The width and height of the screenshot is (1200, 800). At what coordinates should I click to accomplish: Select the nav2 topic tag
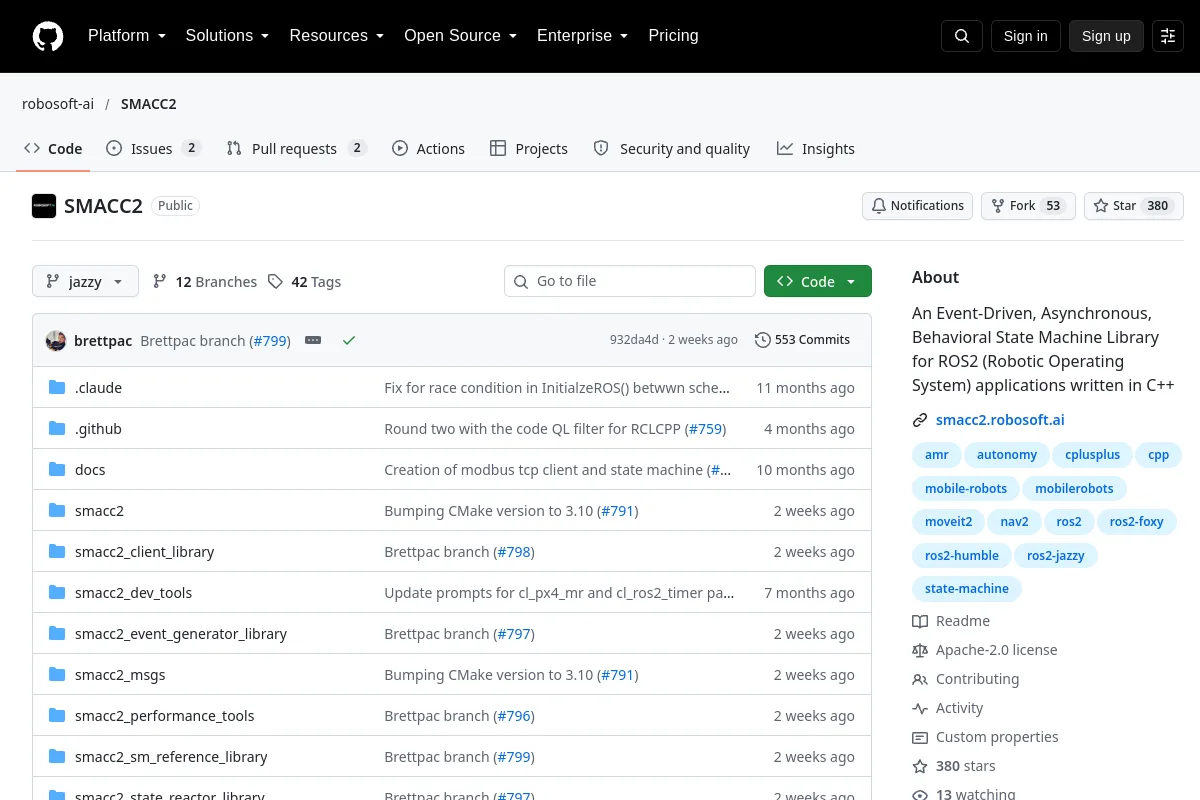tap(1015, 522)
